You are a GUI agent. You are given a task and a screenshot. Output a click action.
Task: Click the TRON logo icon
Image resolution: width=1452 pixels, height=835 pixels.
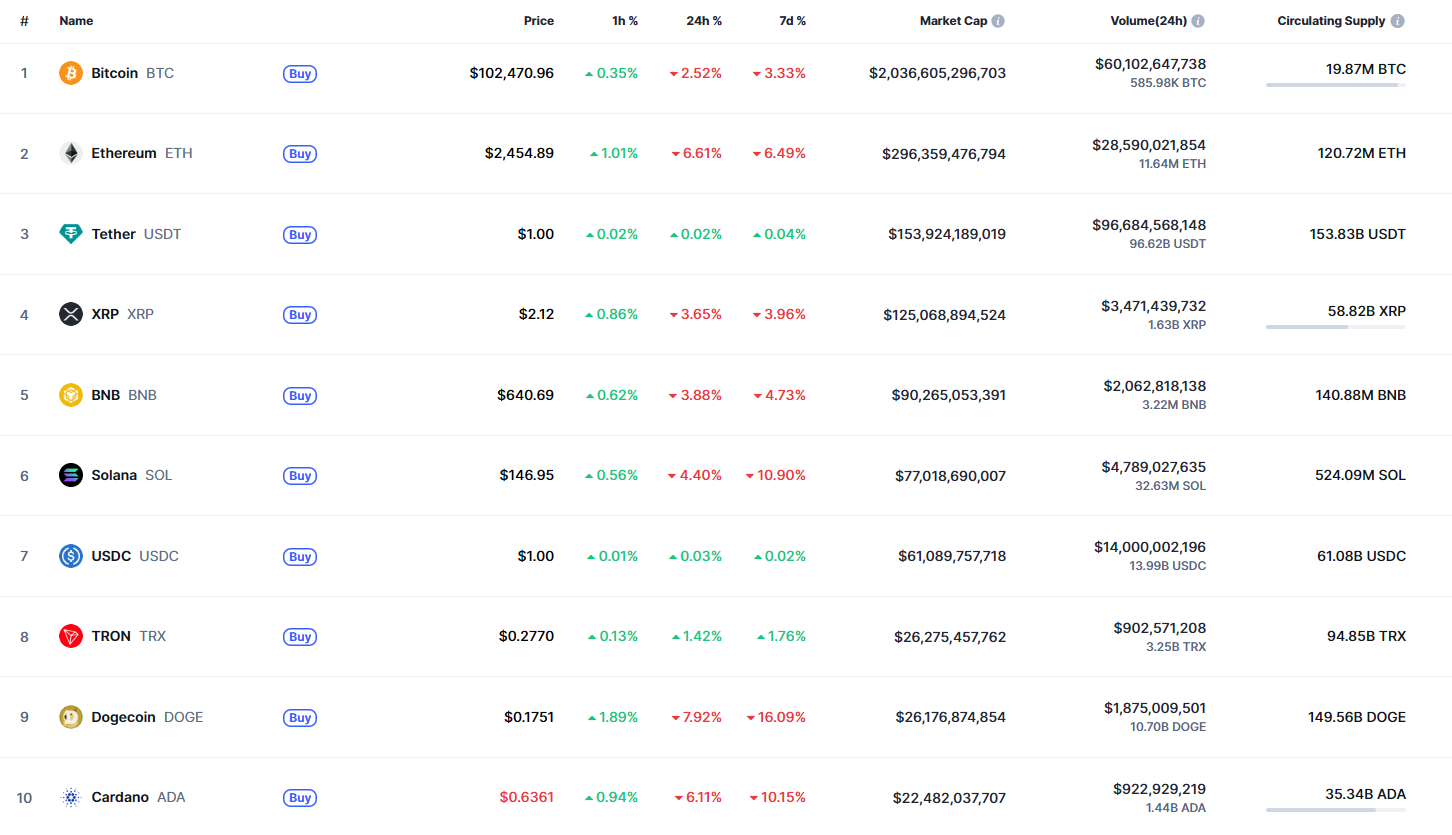pos(71,636)
